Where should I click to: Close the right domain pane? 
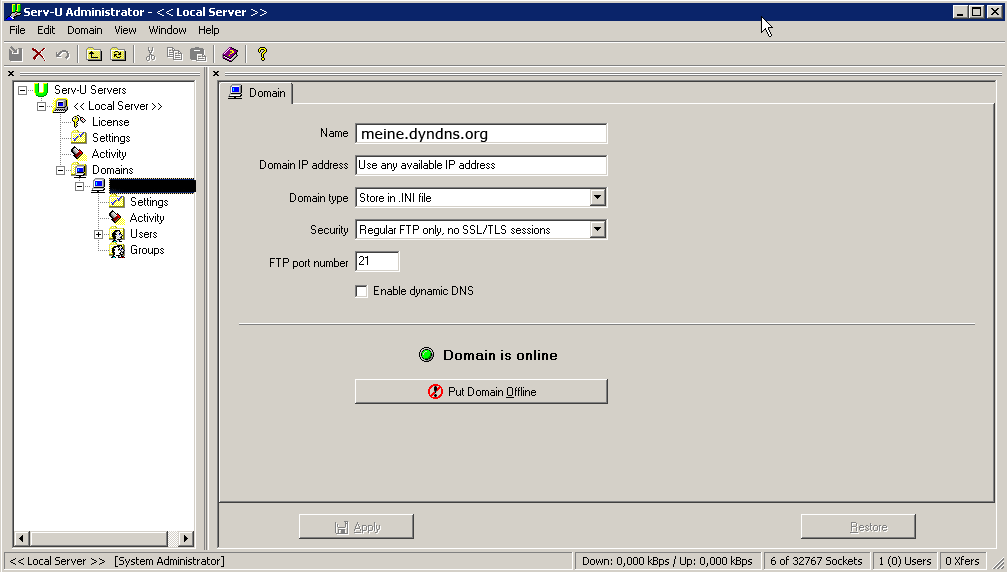coord(216,74)
